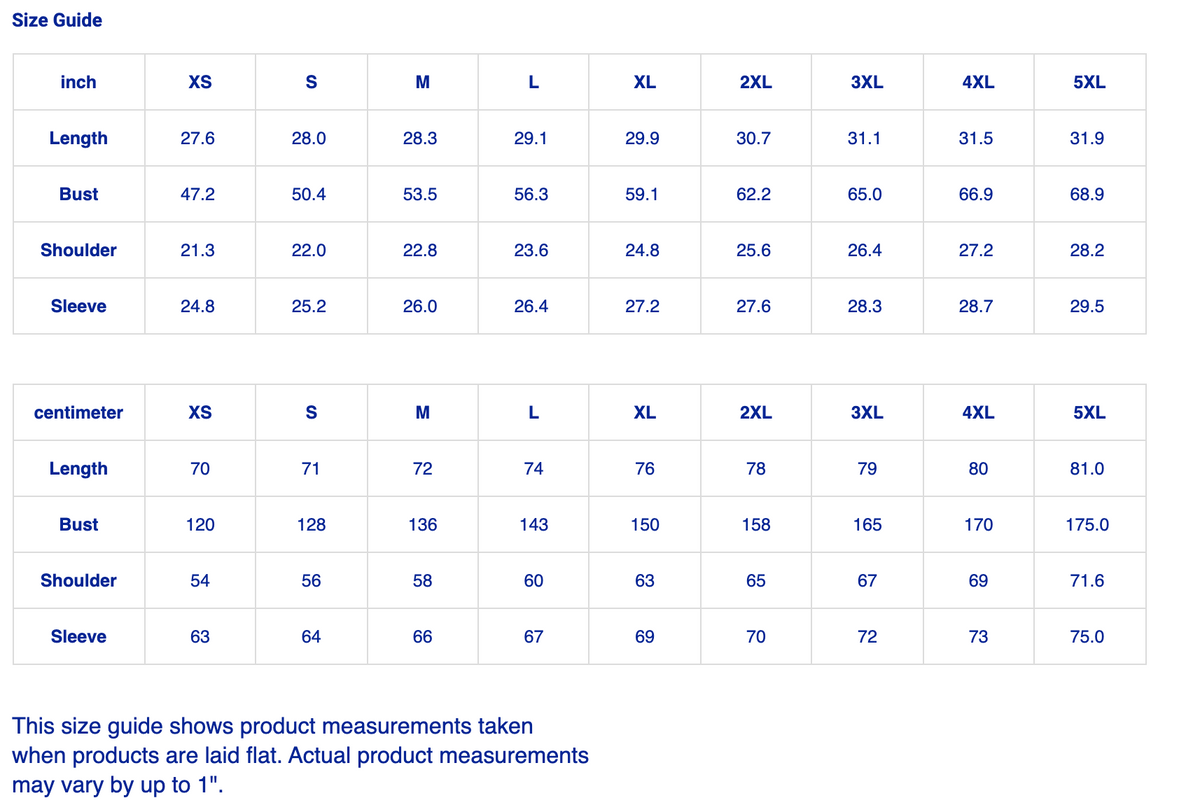This screenshot has width=1200, height=805.
Task: Select the 71.6 shoulder value in centimeters
Action: [x=1087, y=580]
